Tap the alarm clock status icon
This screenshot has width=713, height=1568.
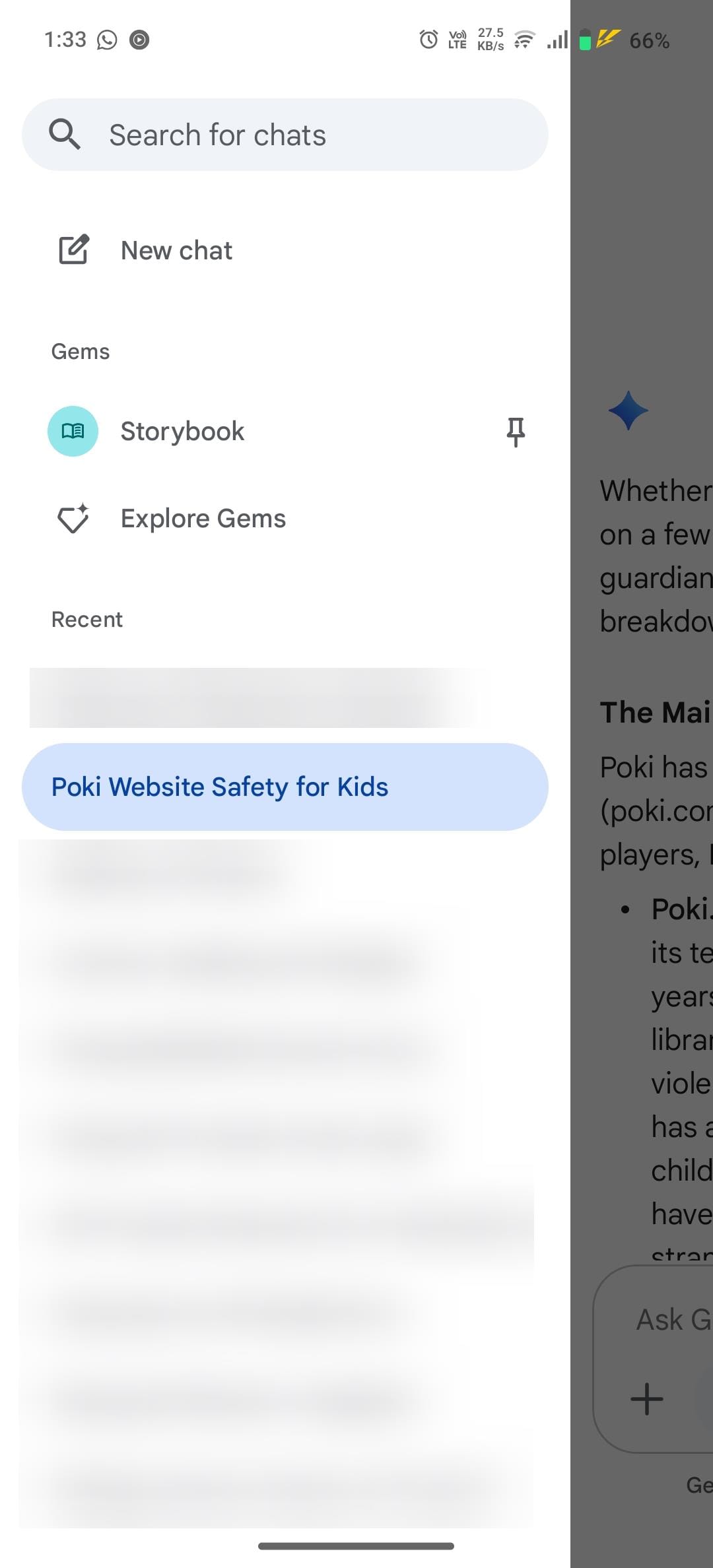pos(428,40)
